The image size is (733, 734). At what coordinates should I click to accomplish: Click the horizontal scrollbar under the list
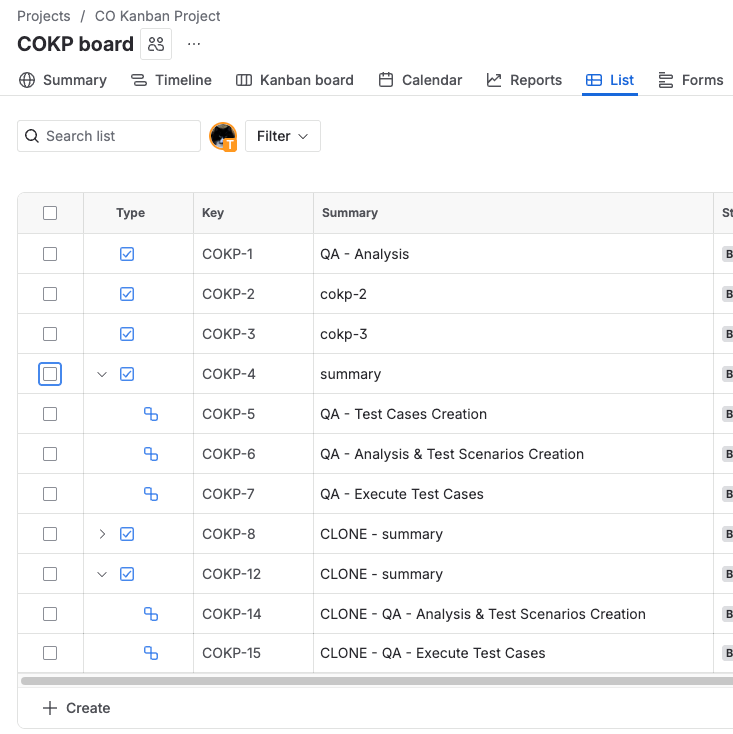point(370,681)
